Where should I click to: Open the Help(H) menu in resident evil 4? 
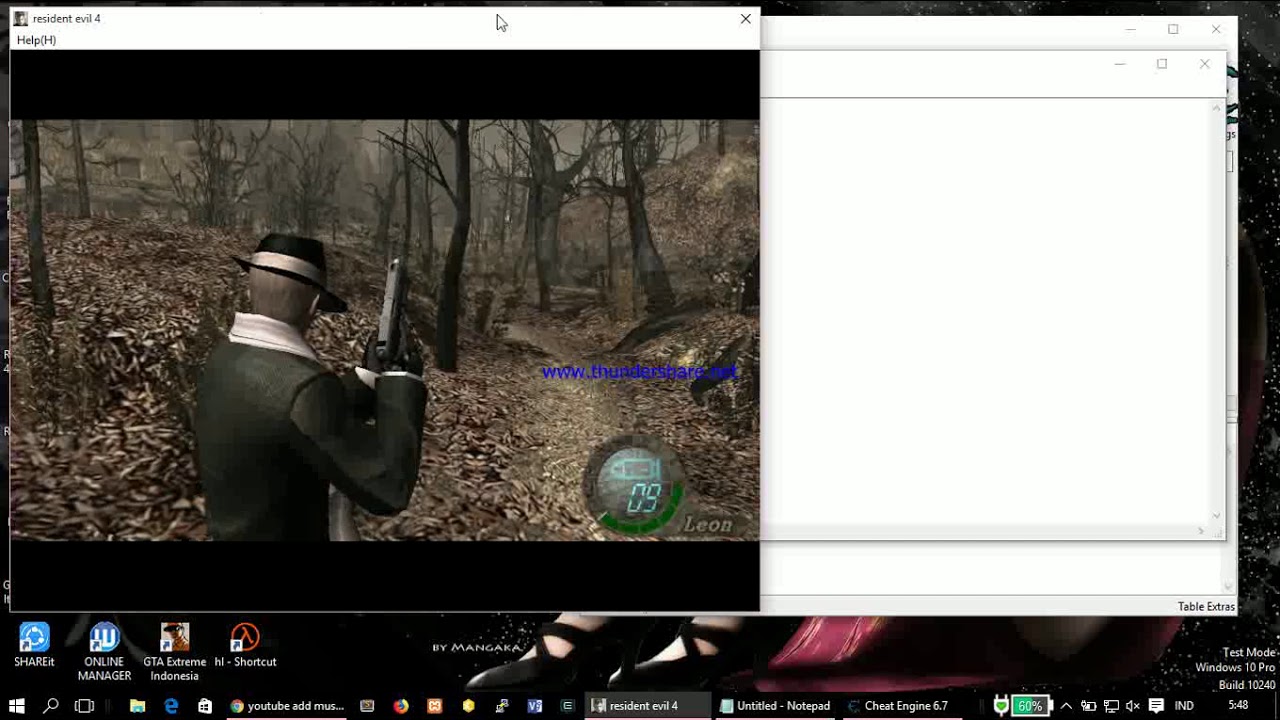tap(36, 40)
